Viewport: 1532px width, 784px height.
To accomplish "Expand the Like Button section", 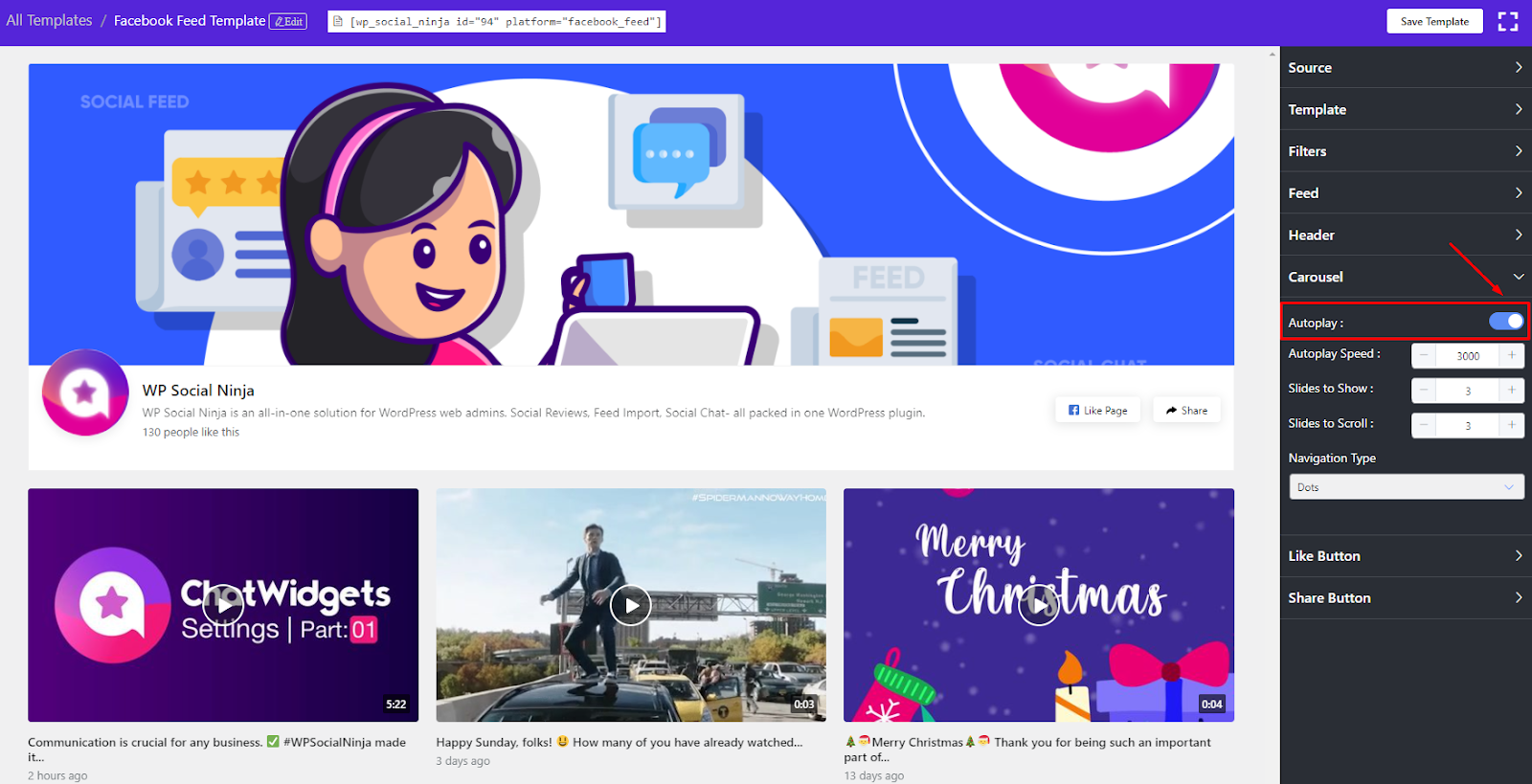I will [1406, 555].
